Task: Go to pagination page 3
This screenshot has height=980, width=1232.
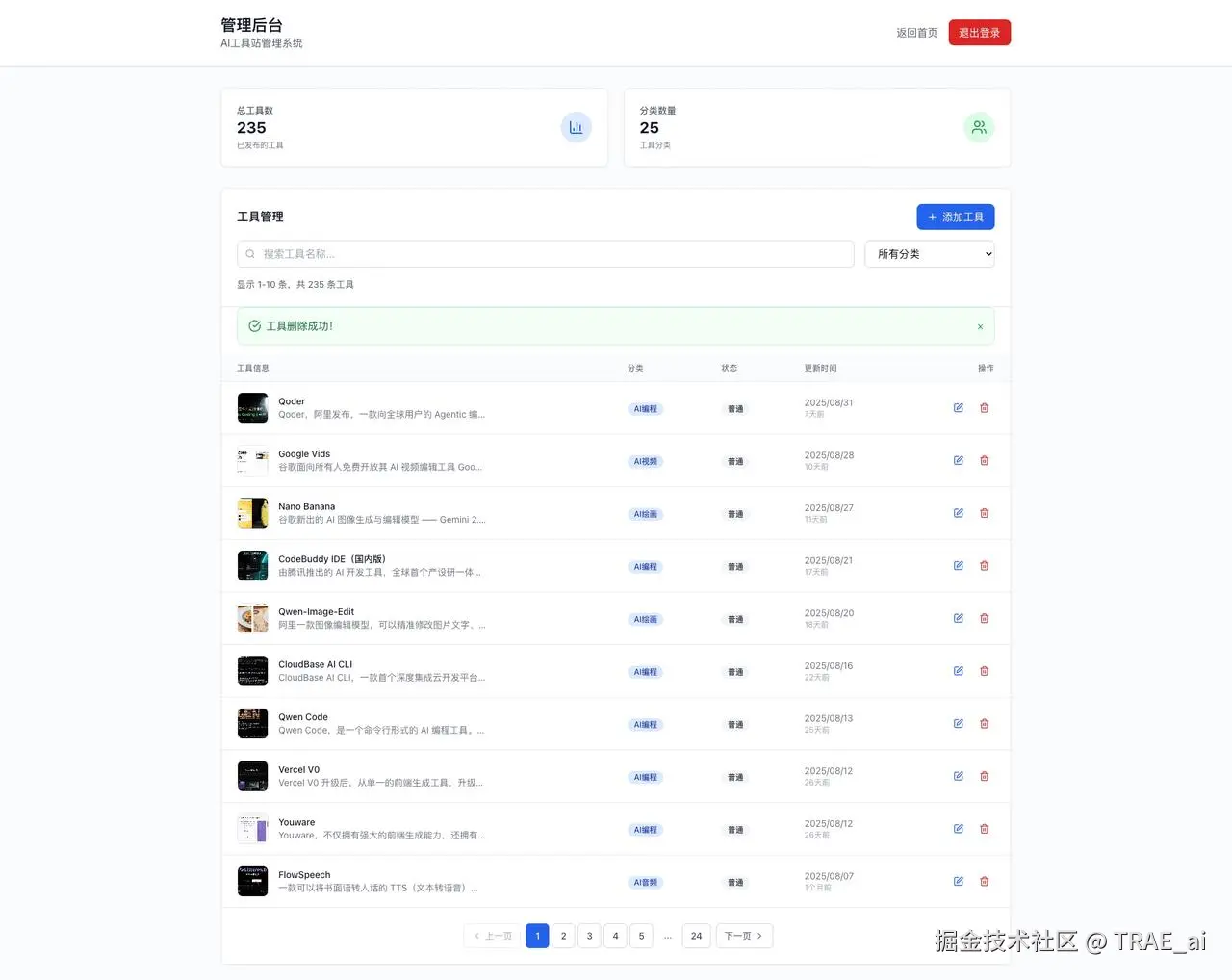Action: coord(590,936)
